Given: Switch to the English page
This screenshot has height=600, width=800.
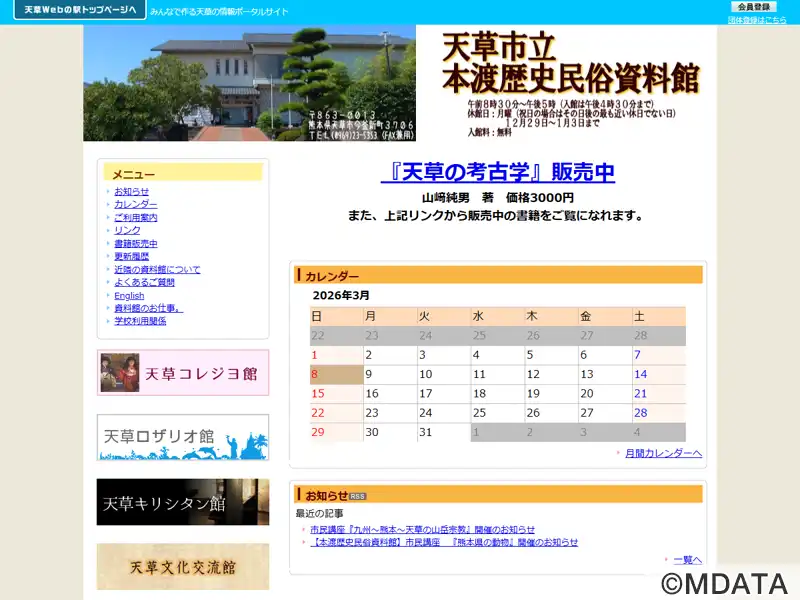Looking at the screenshot, I should [129, 295].
